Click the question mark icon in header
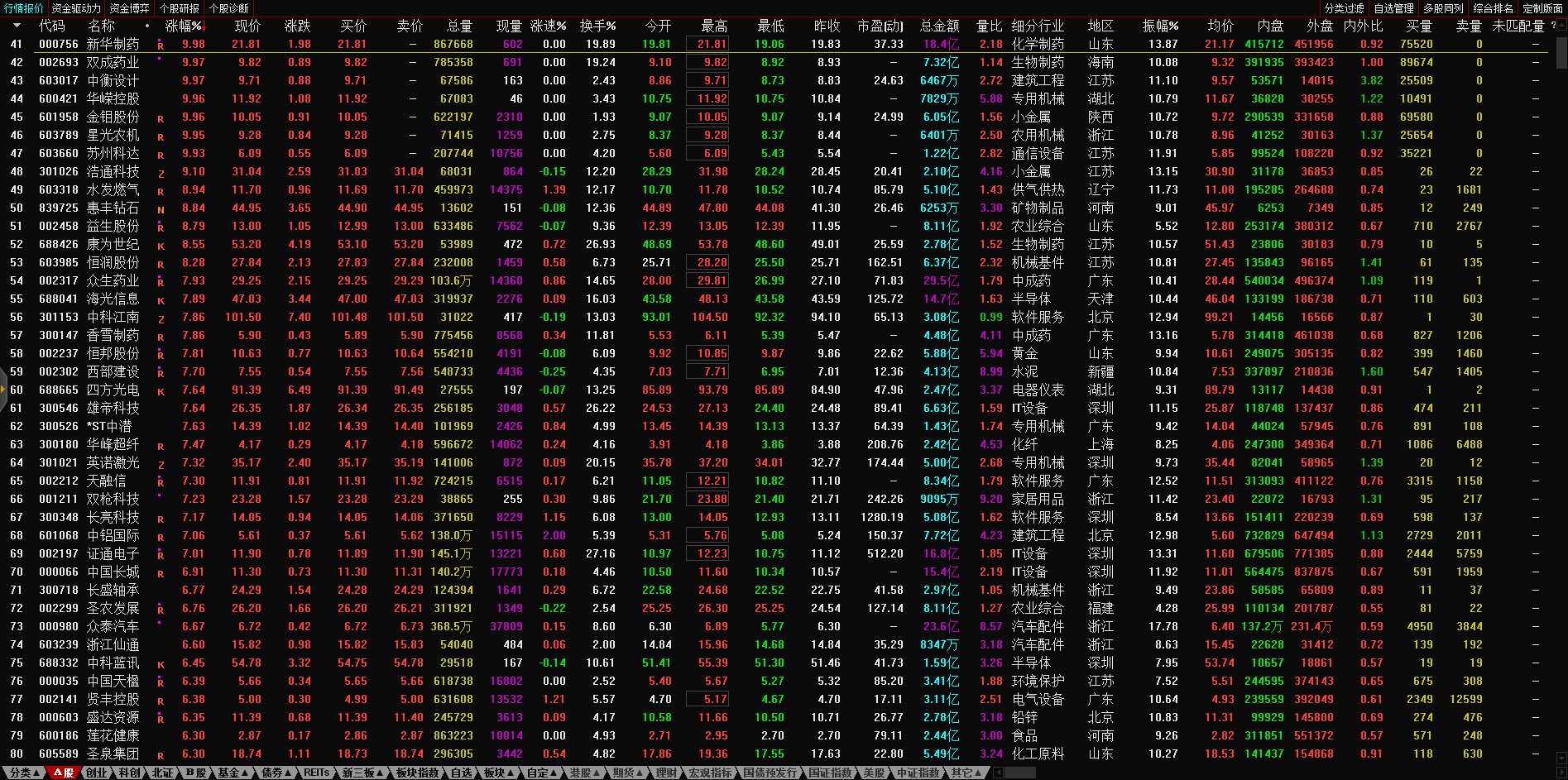This screenshot has width=1568, height=780. pyautogui.click(x=1553, y=26)
